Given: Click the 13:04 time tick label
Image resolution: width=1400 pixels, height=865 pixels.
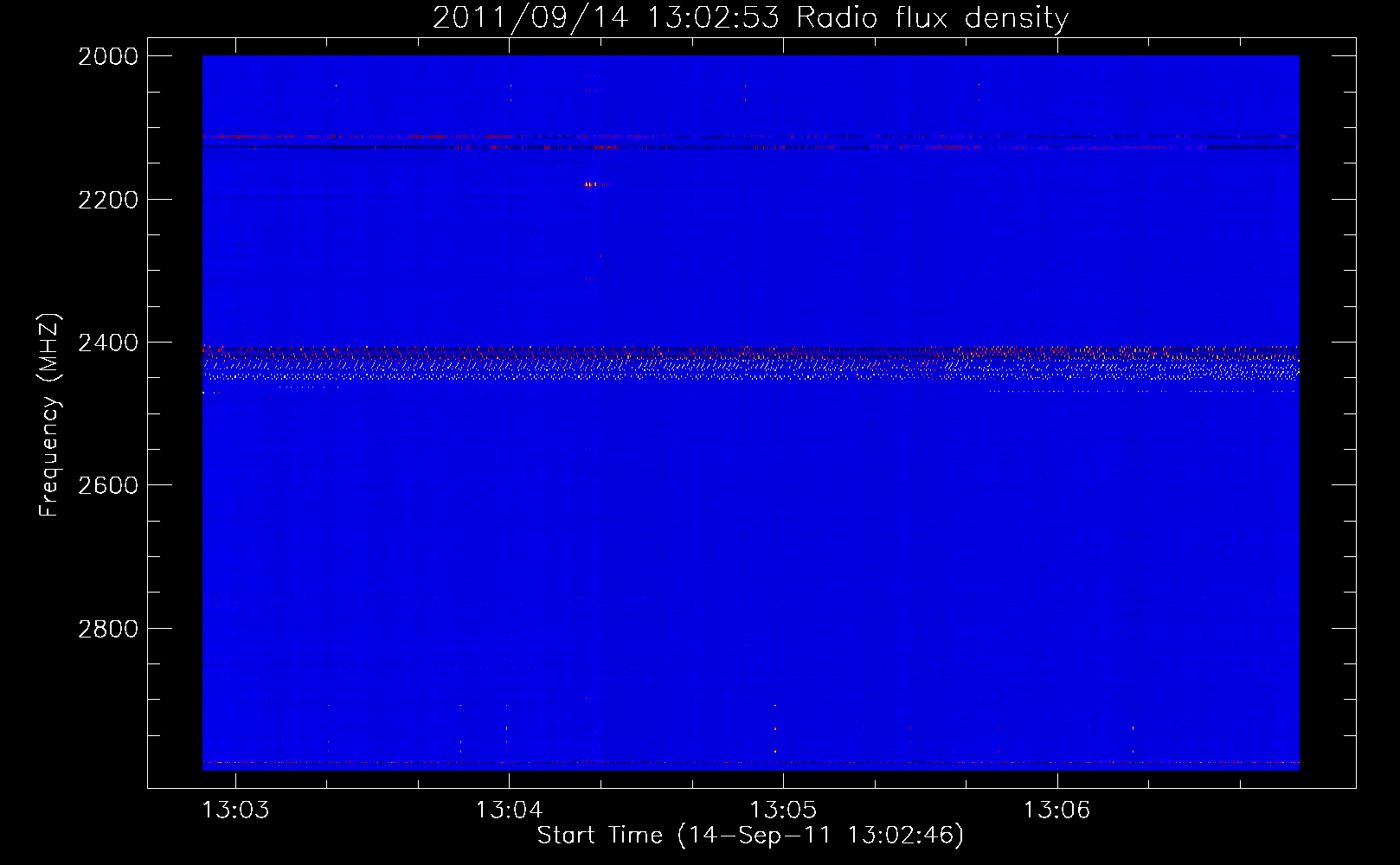Looking at the screenshot, I should pyautogui.click(x=509, y=811).
